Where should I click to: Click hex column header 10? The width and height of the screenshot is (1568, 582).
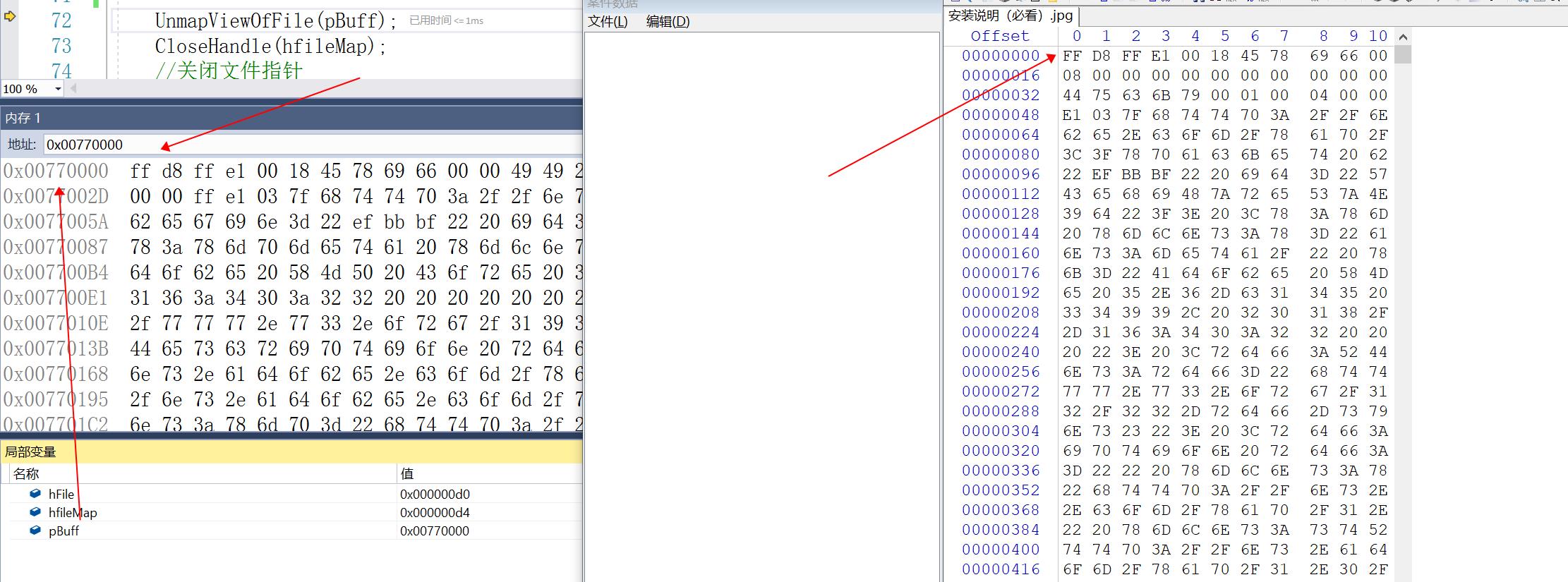[x=1378, y=36]
